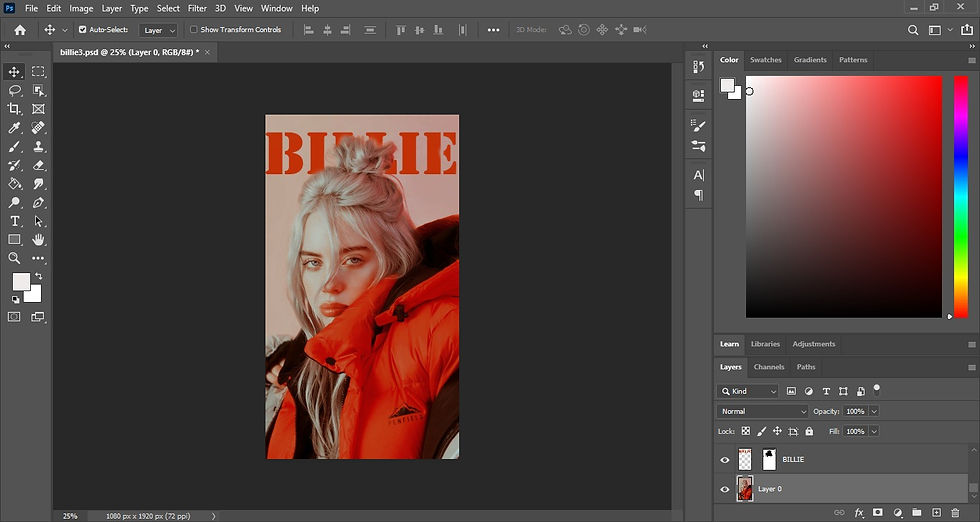Expand the Opacity dropdown arrow
The image size is (980, 522).
tap(874, 411)
